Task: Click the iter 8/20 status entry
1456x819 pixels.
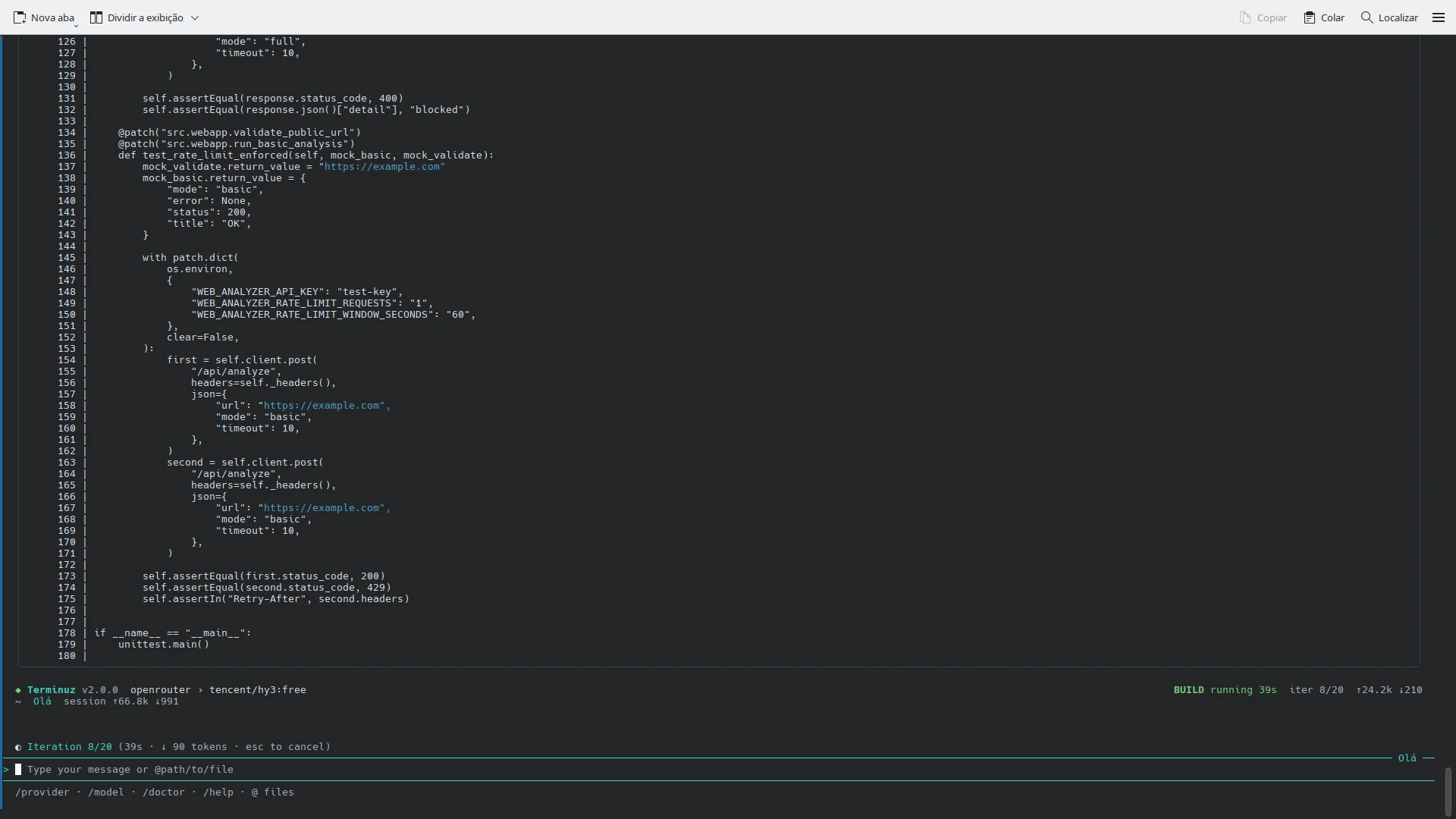Action: pyautogui.click(x=1316, y=689)
